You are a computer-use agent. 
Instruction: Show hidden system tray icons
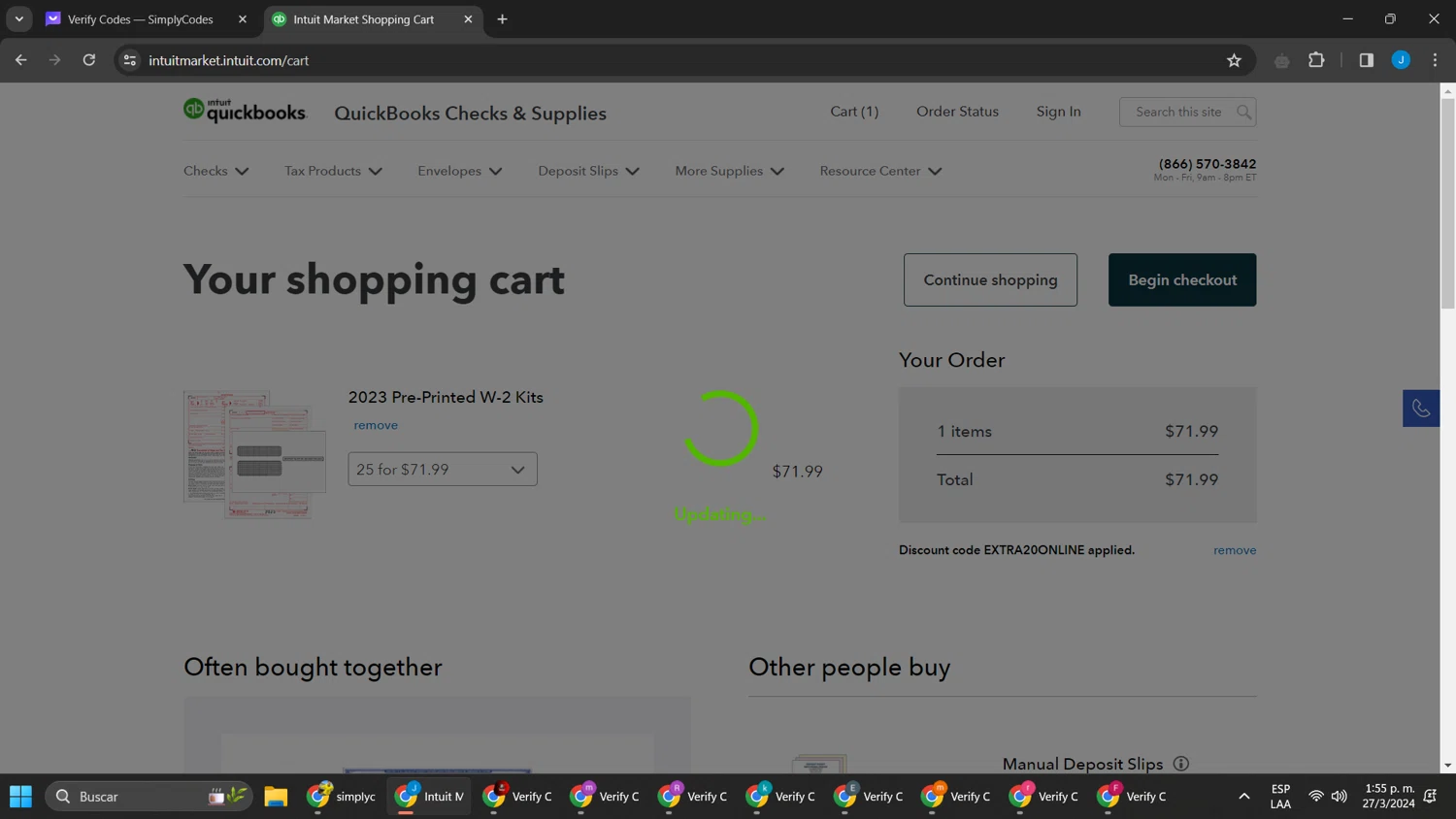1243,797
